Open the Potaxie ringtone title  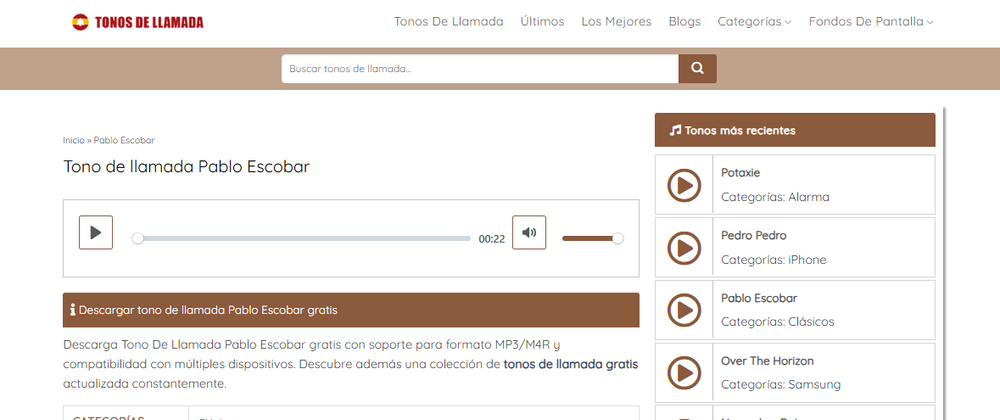[740, 172]
